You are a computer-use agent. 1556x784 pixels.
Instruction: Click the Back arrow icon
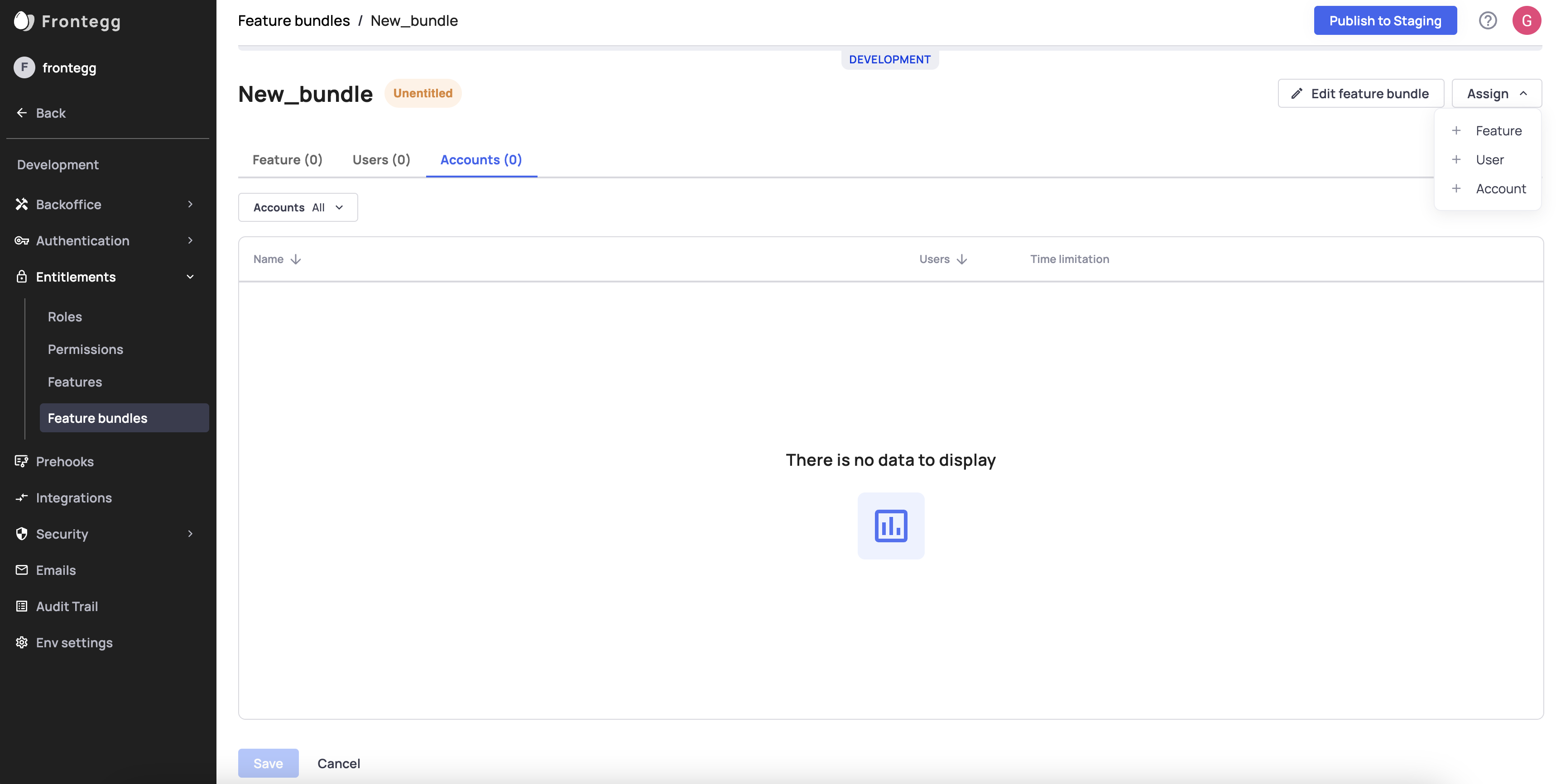pos(22,113)
